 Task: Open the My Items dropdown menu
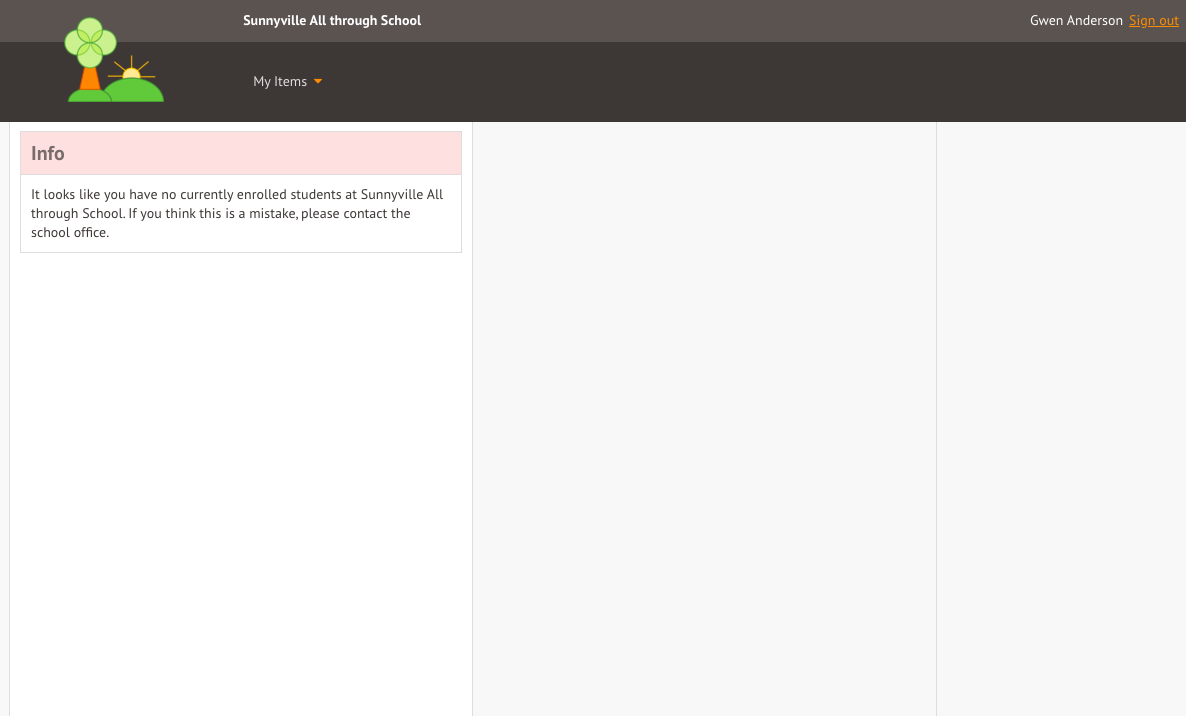pos(287,82)
